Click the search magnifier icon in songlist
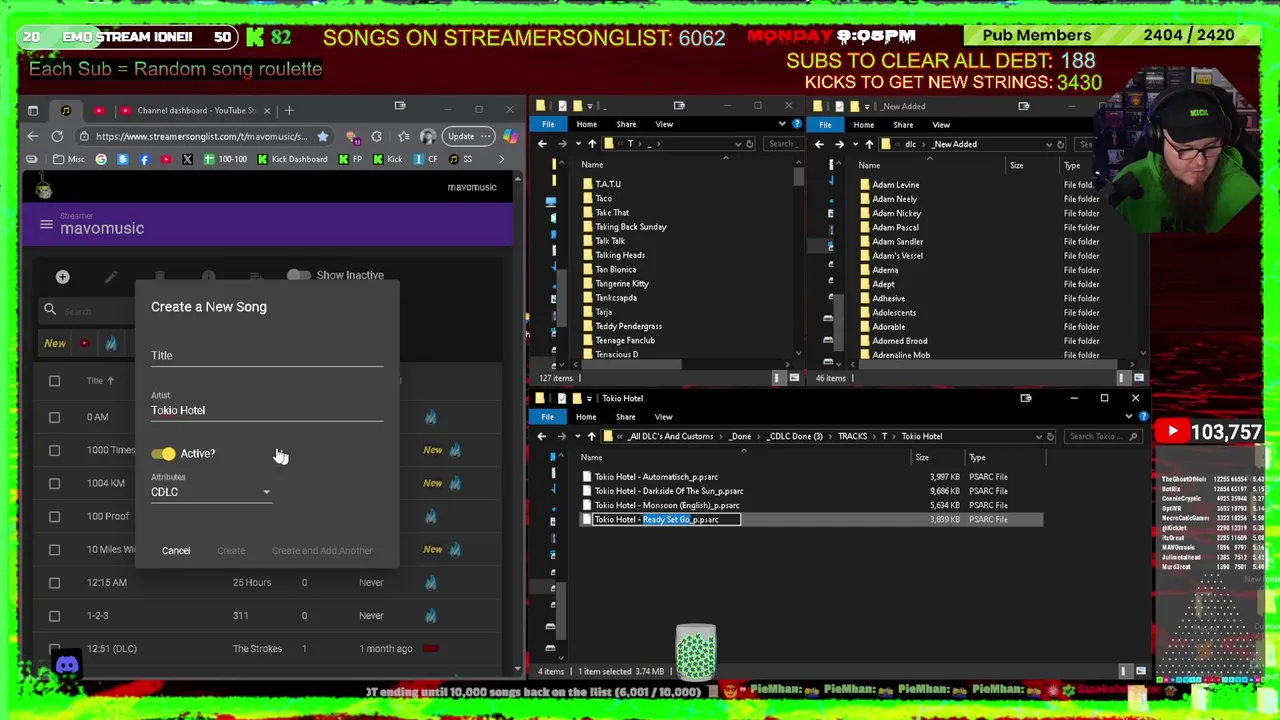The height and width of the screenshot is (720, 1280). [x=50, y=310]
